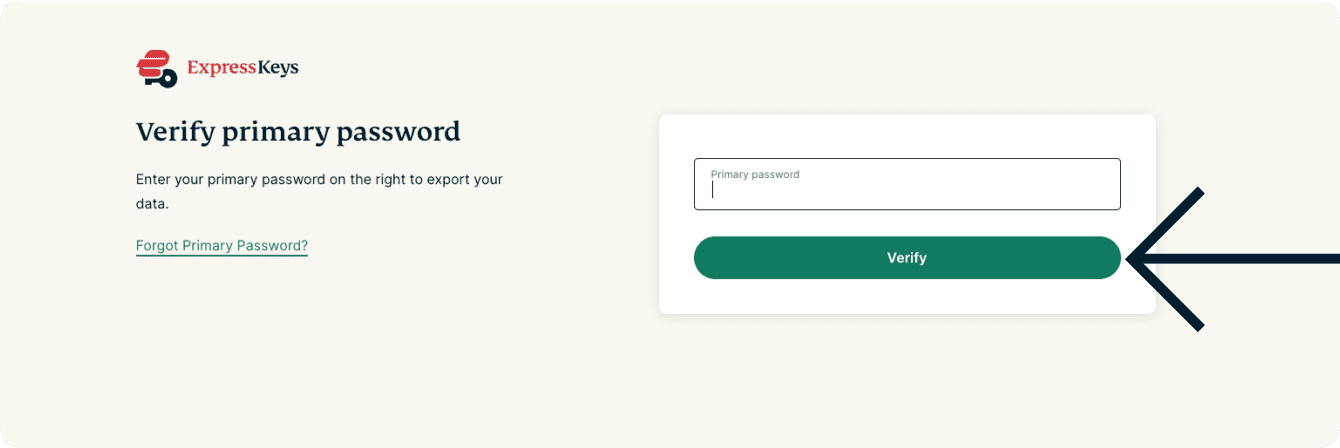Click the "Enter your primary password" description text
Image resolution: width=1340 pixels, height=448 pixels.
coord(318,180)
